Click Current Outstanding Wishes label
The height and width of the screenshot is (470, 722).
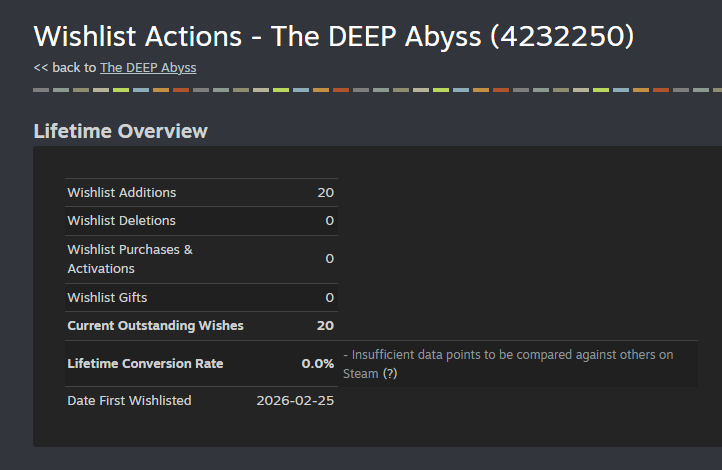[x=156, y=325]
